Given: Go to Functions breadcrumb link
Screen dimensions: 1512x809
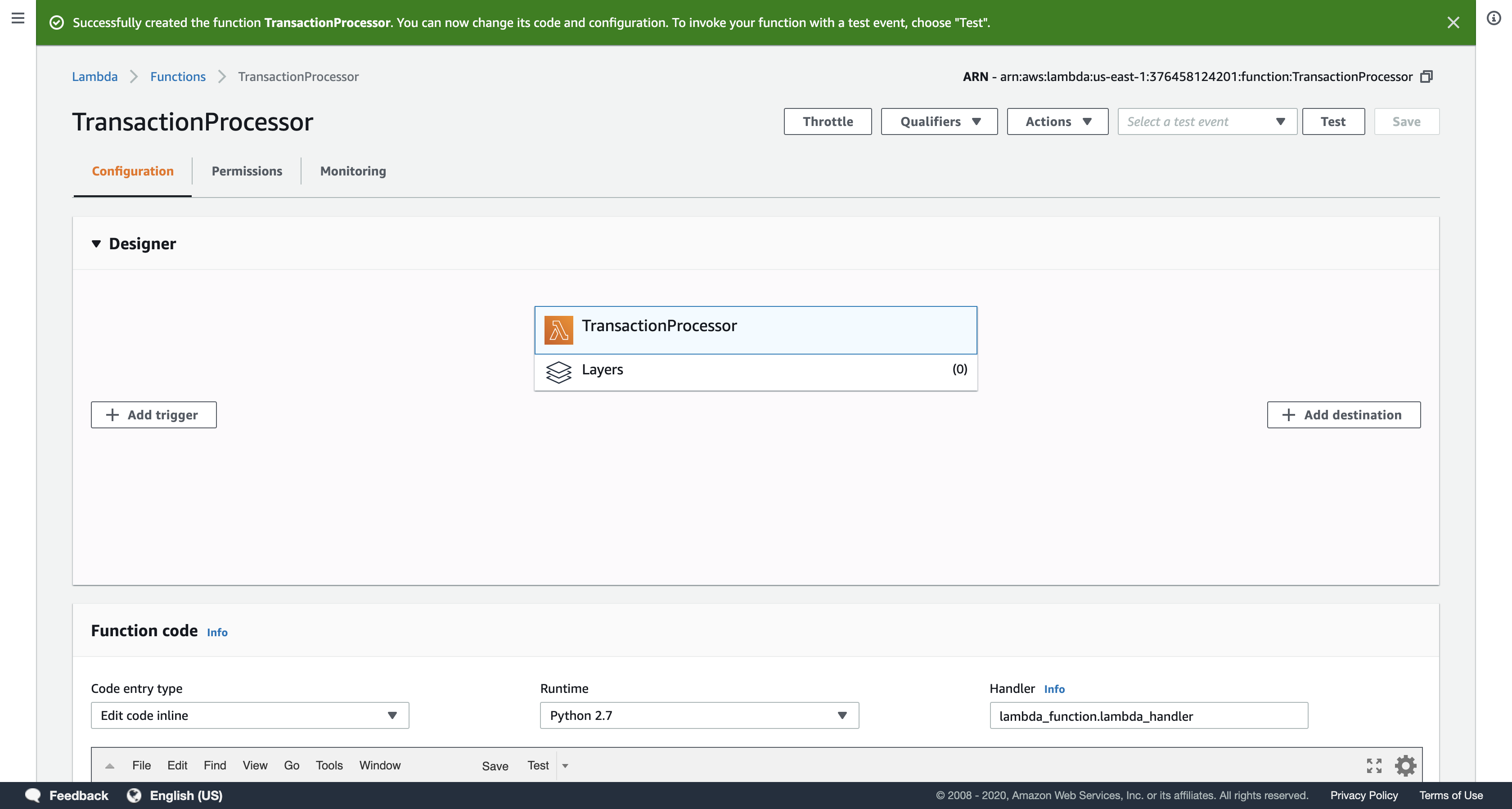Looking at the screenshot, I should click(178, 77).
